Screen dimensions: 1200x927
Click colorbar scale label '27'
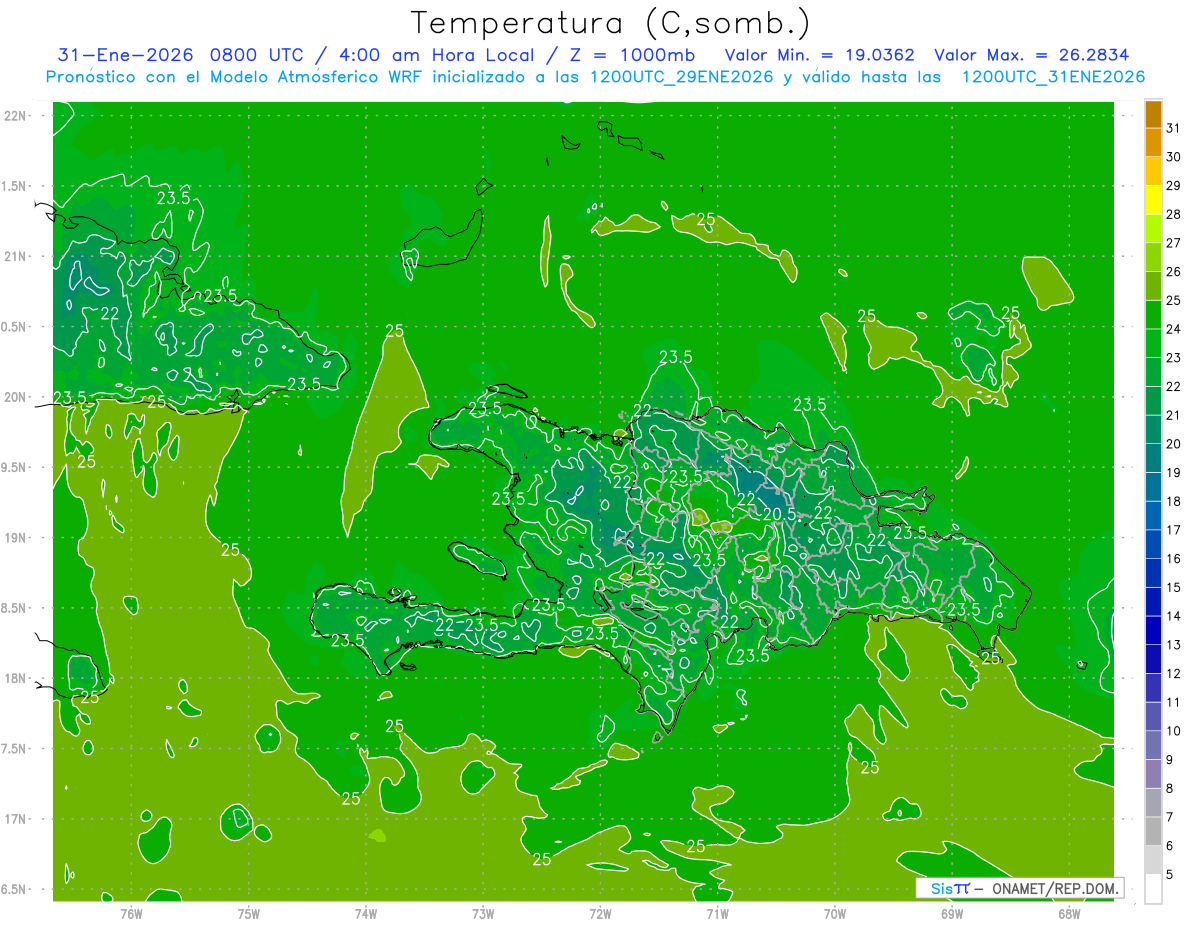[x=1174, y=243]
